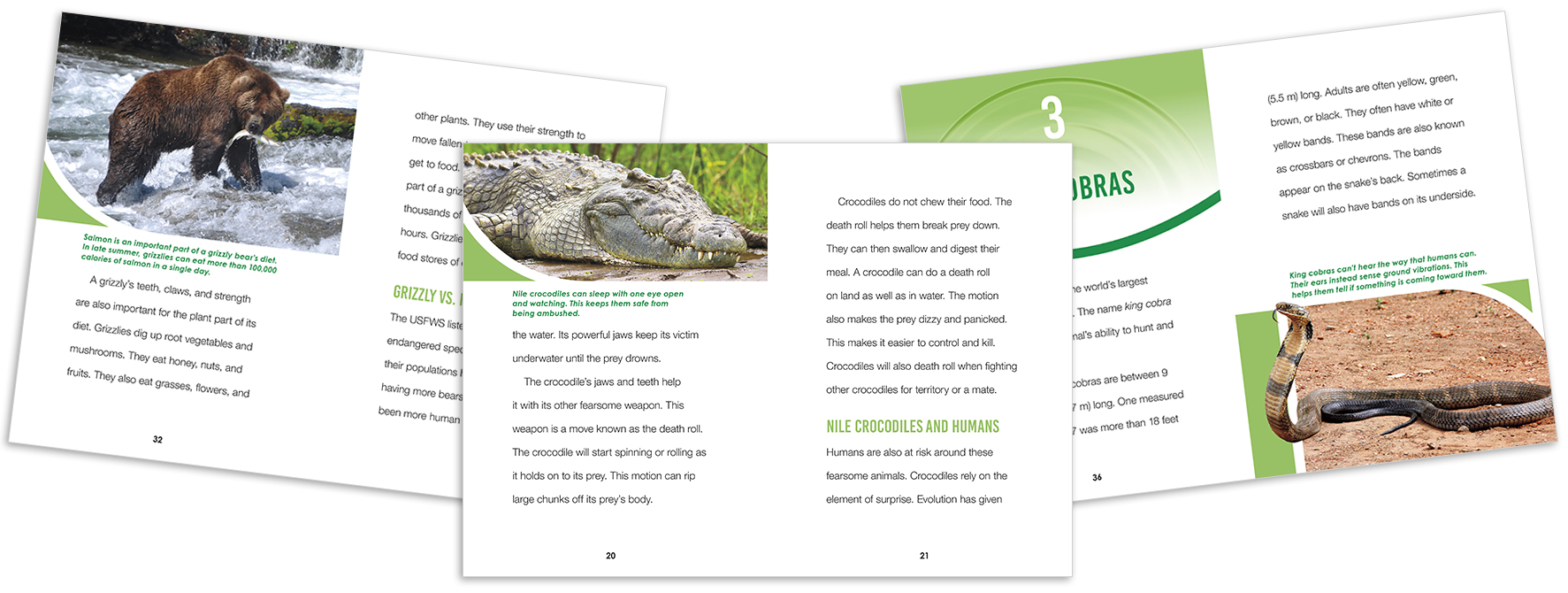
Task: Click the line 'it with its other fearsome weapon. This'
Action: click(x=598, y=405)
